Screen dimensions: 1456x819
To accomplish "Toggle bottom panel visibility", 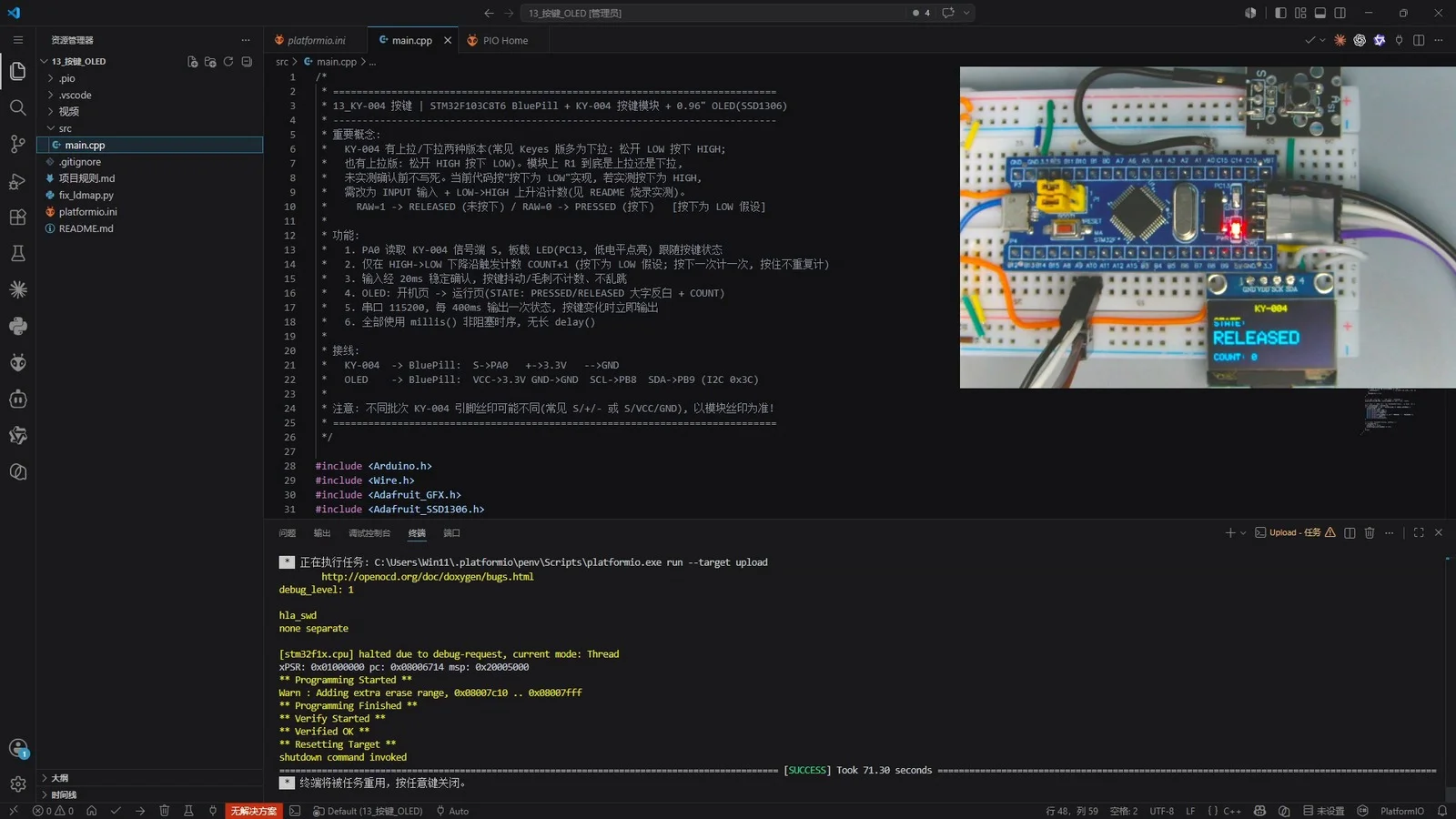I will [x=1320, y=13].
